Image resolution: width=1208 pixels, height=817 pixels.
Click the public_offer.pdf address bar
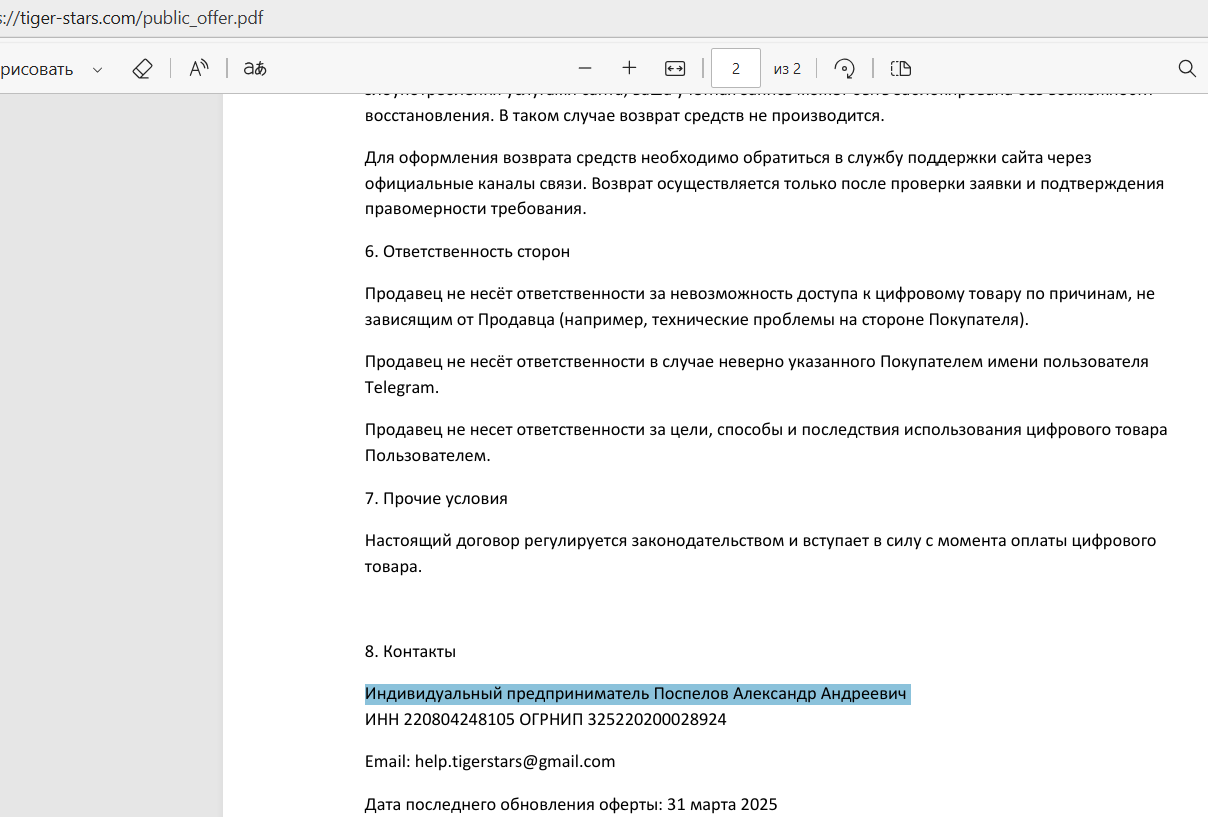[130, 17]
